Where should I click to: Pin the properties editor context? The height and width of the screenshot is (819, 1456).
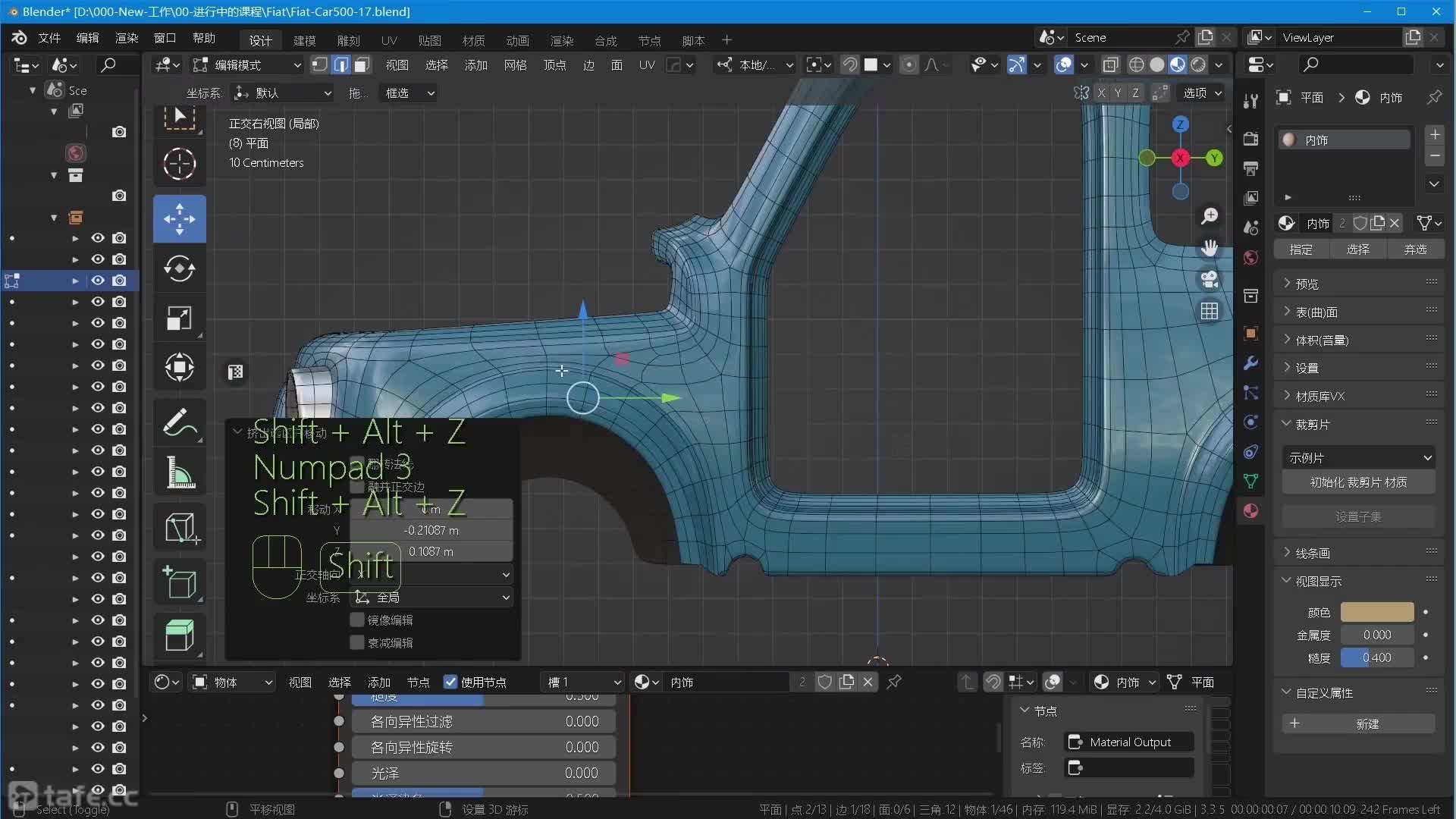pos(1434,97)
